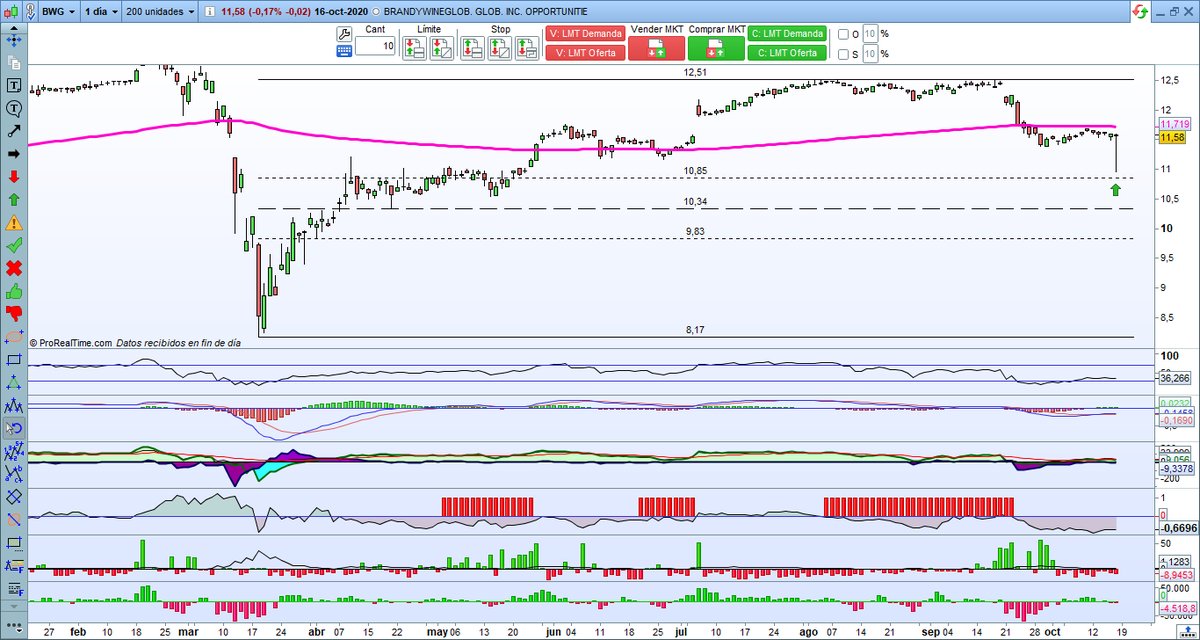Click 'V: LMT Oferta' red button
Screen dimensions: 1200x640
click(x=584, y=53)
